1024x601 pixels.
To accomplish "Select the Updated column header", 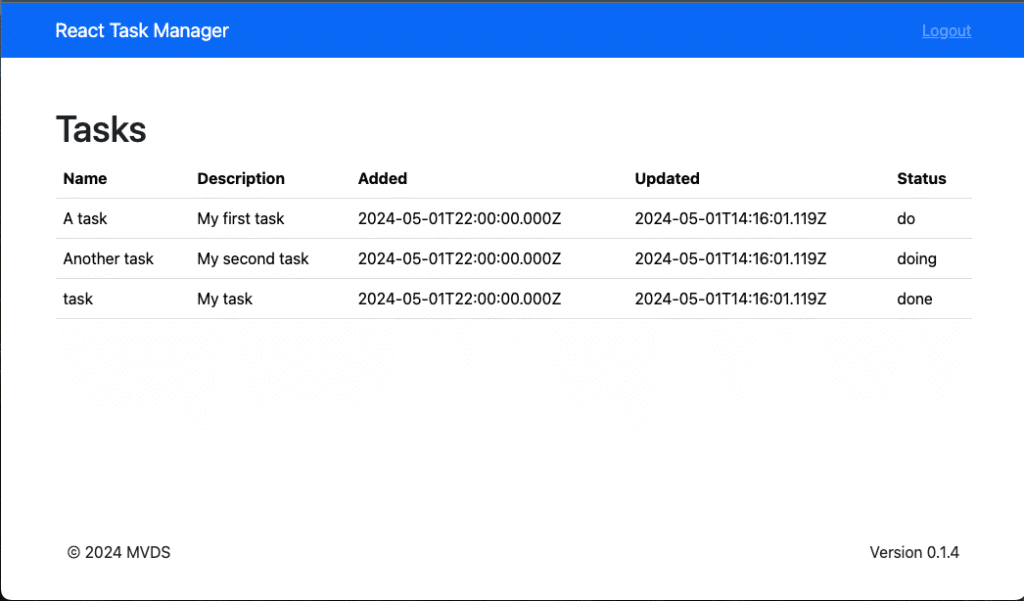I will (x=667, y=178).
